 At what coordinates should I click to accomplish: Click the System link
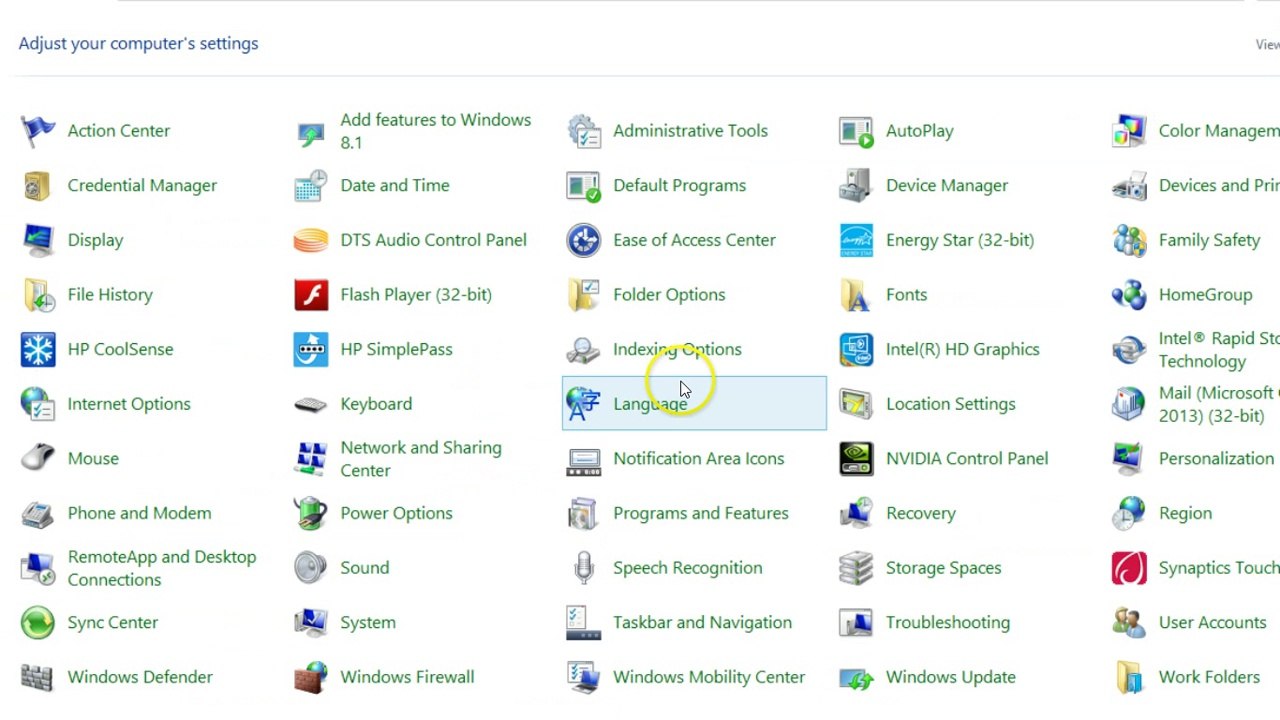(x=368, y=622)
